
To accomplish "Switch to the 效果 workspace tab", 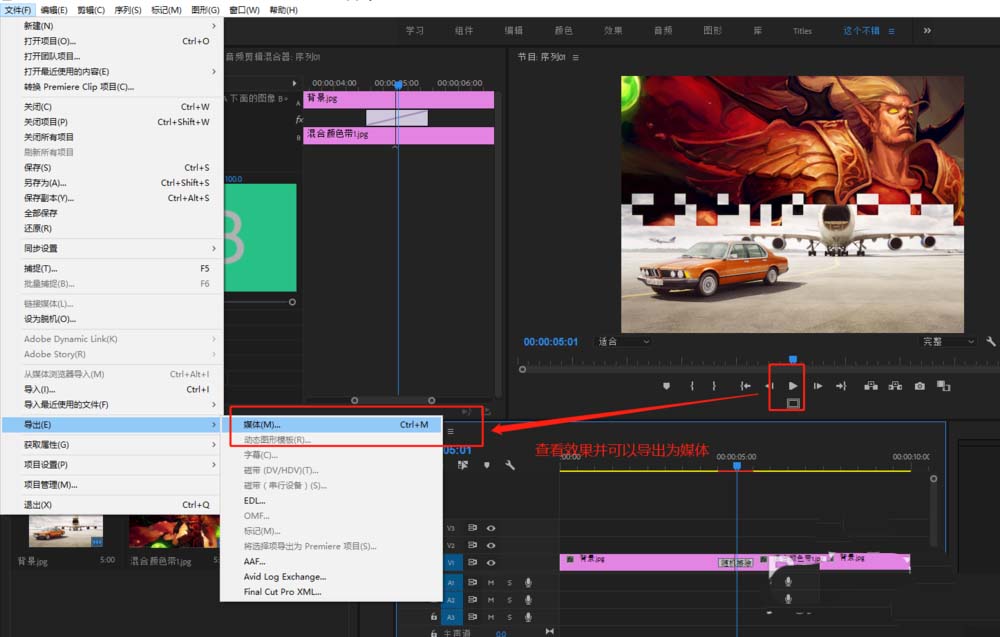I will 613,31.
